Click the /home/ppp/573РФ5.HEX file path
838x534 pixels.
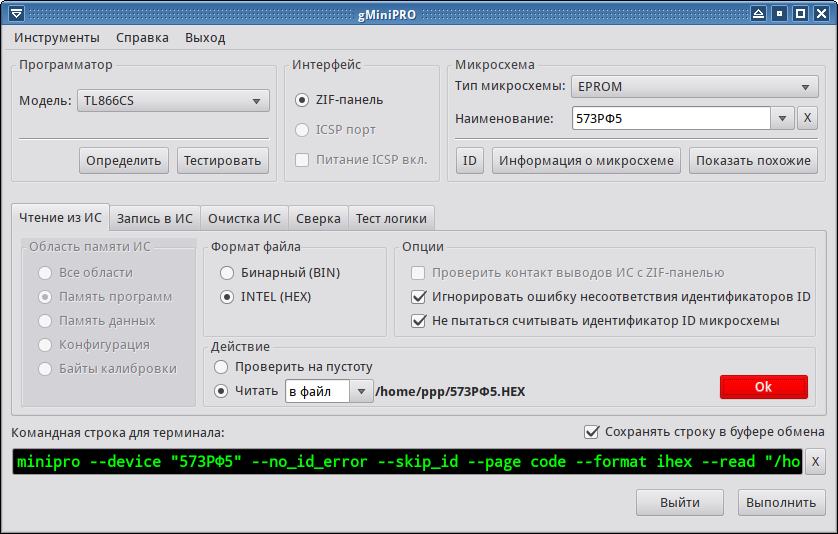451,392
